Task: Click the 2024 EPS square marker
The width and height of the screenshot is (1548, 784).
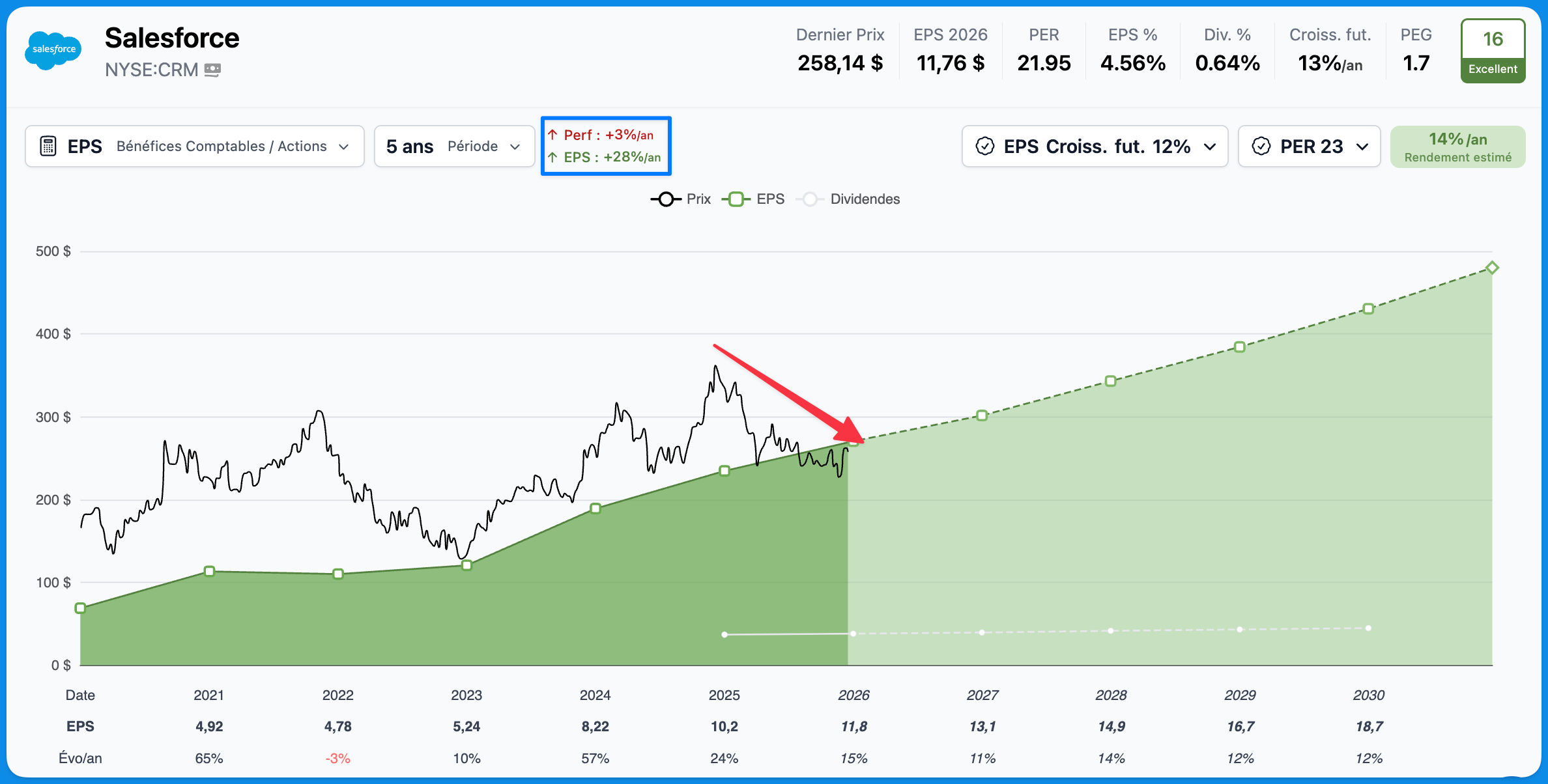Action: point(595,508)
